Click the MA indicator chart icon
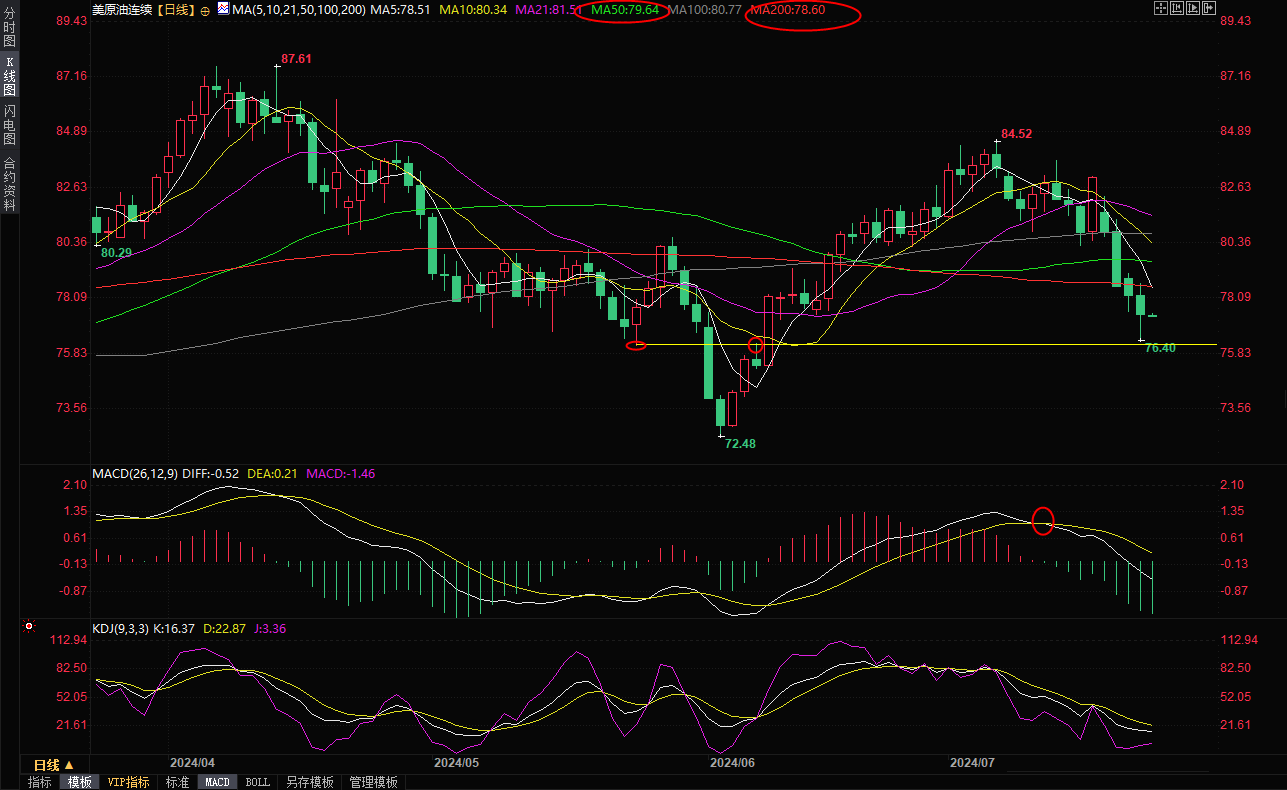This screenshot has width=1287, height=790. (221, 9)
